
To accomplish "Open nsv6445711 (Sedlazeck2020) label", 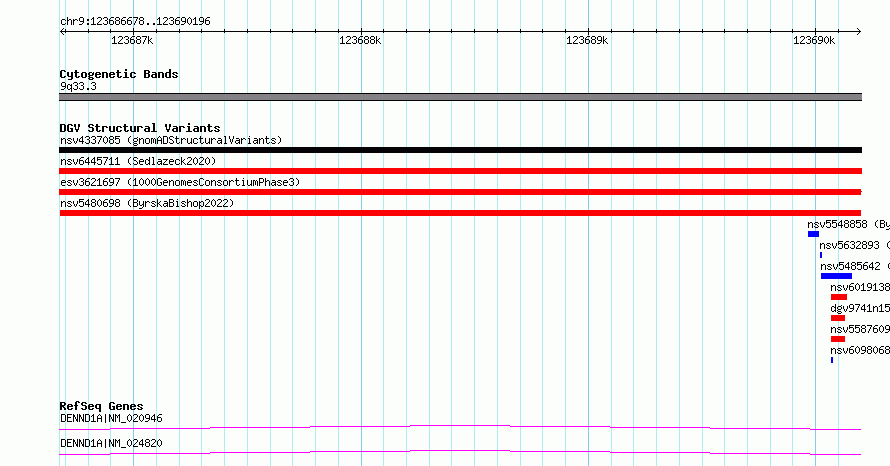I will click(138, 161).
